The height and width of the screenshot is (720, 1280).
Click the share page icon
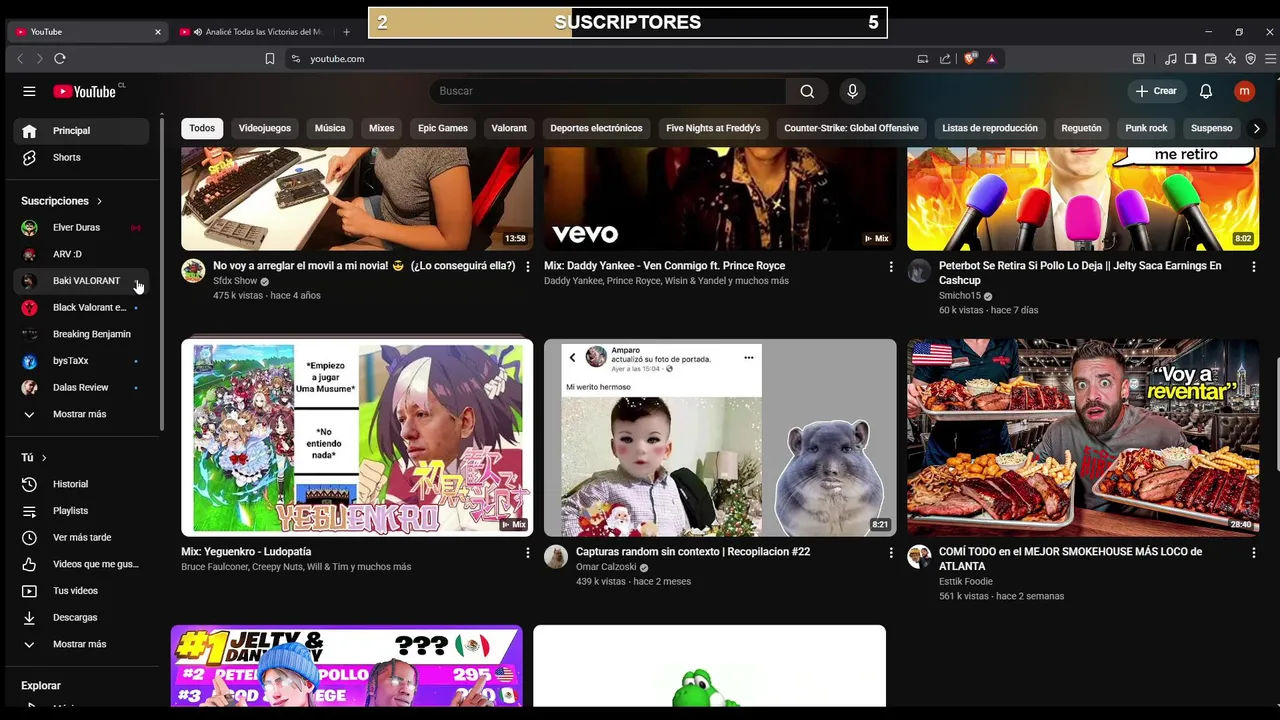point(945,59)
